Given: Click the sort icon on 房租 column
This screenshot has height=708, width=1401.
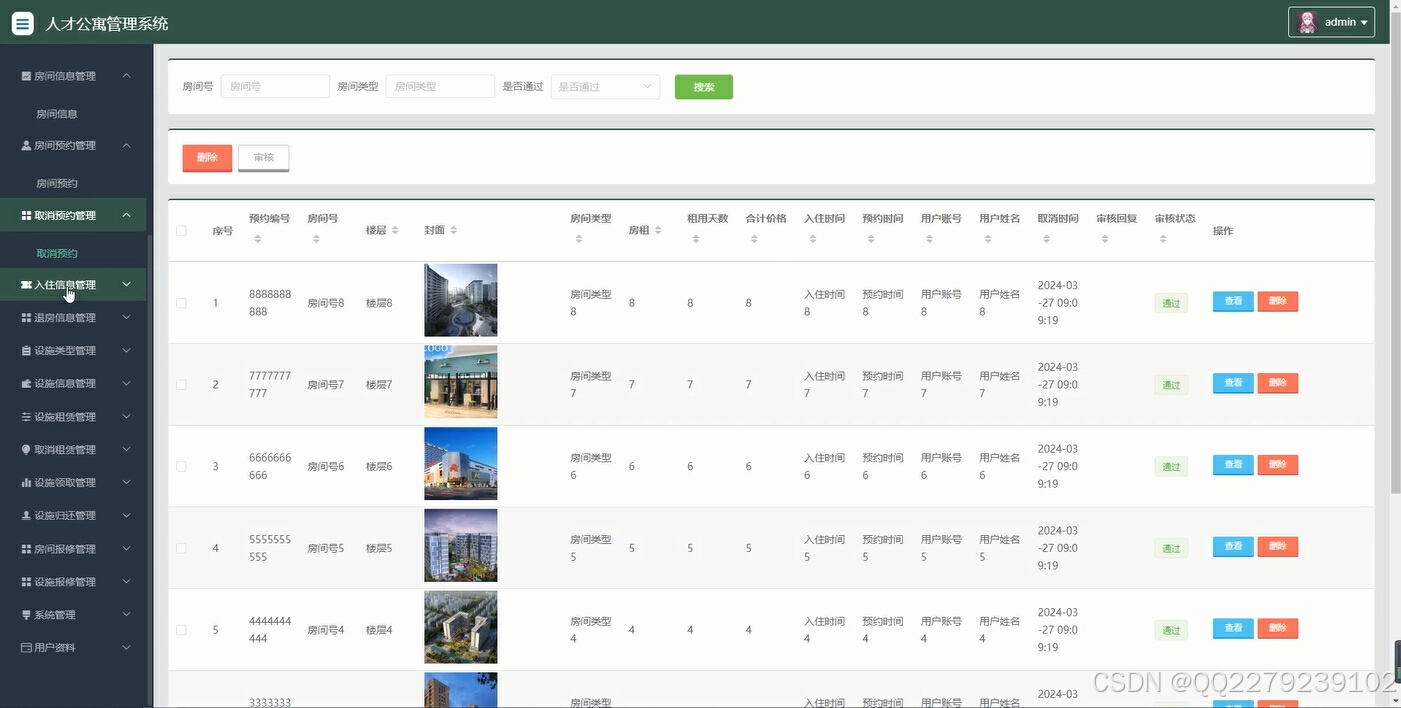Looking at the screenshot, I should [x=659, y=229].
